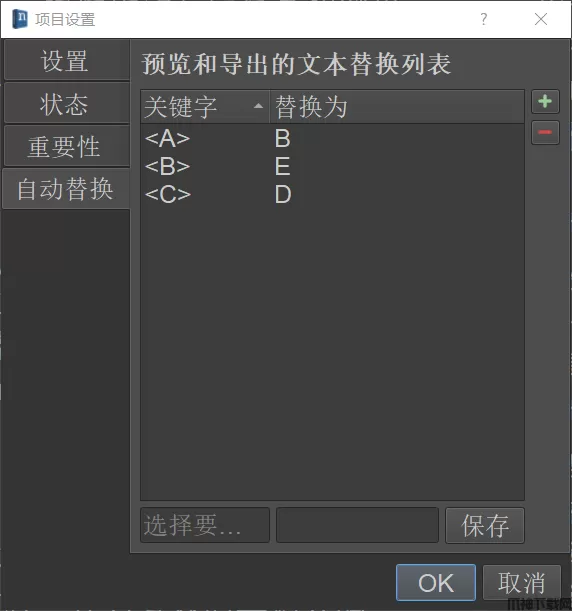The width and height of the screenshot is (572, 611).
Task: Open the 设置 tab
Action: point(67,61)
